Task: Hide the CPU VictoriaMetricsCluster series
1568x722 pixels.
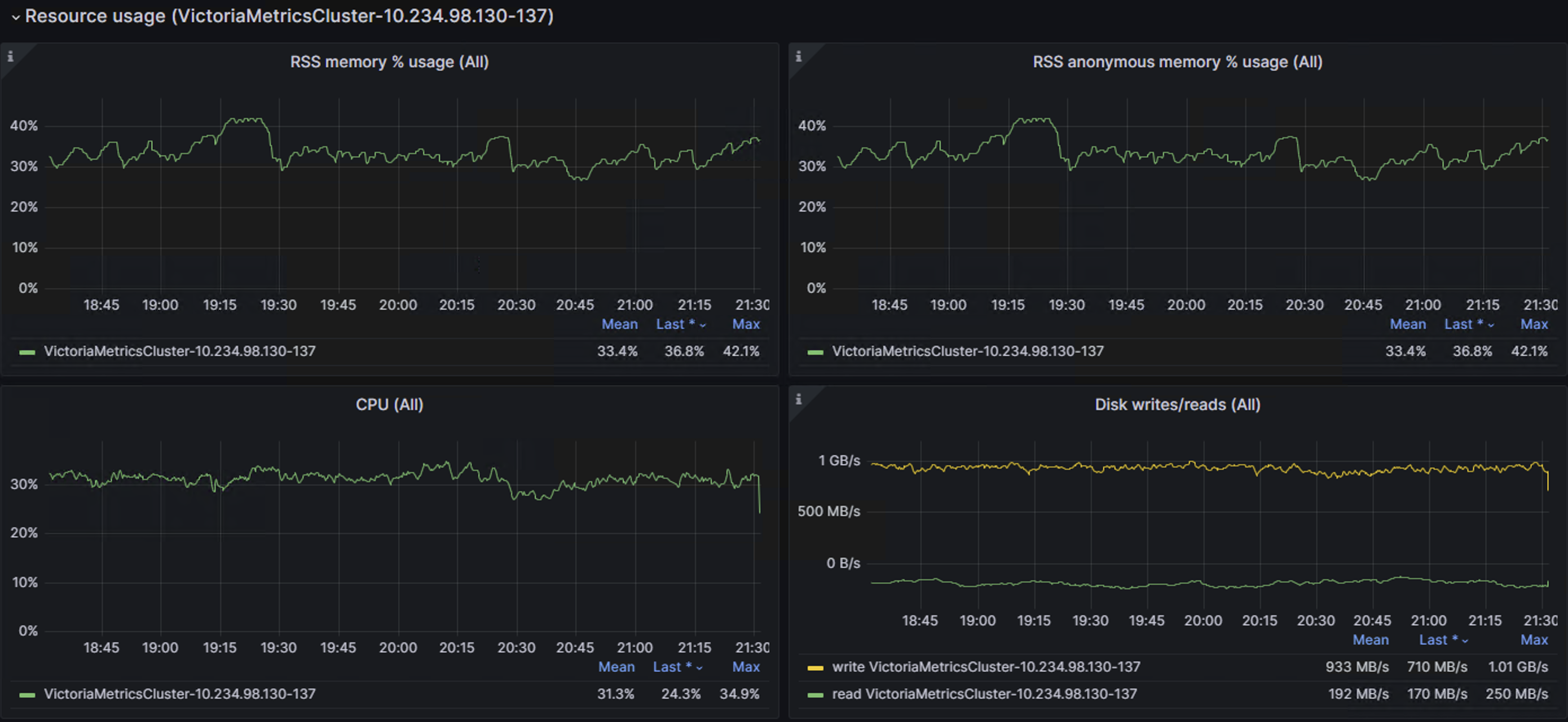Action: pos(180,693)
